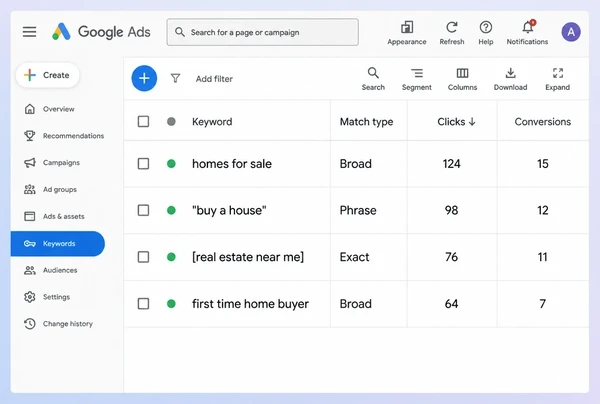This screenshot has width=600, height=404.
Task: Open keyword first time home buyer
Action: coord(250,304)
